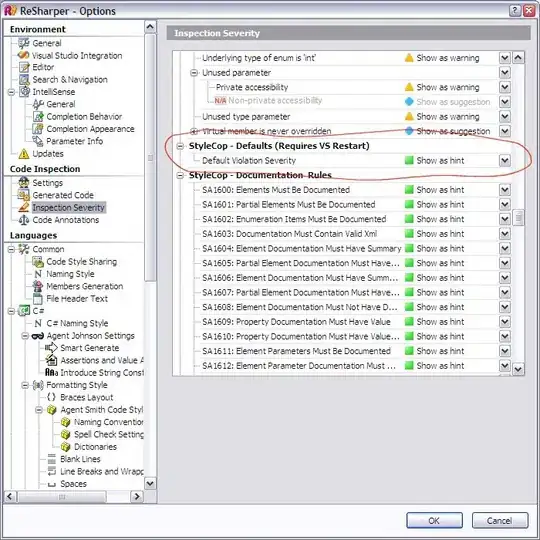Screen dimensions: 540x540
Task: Open Default Violation Severity dropdown
Action: [505, 160]
